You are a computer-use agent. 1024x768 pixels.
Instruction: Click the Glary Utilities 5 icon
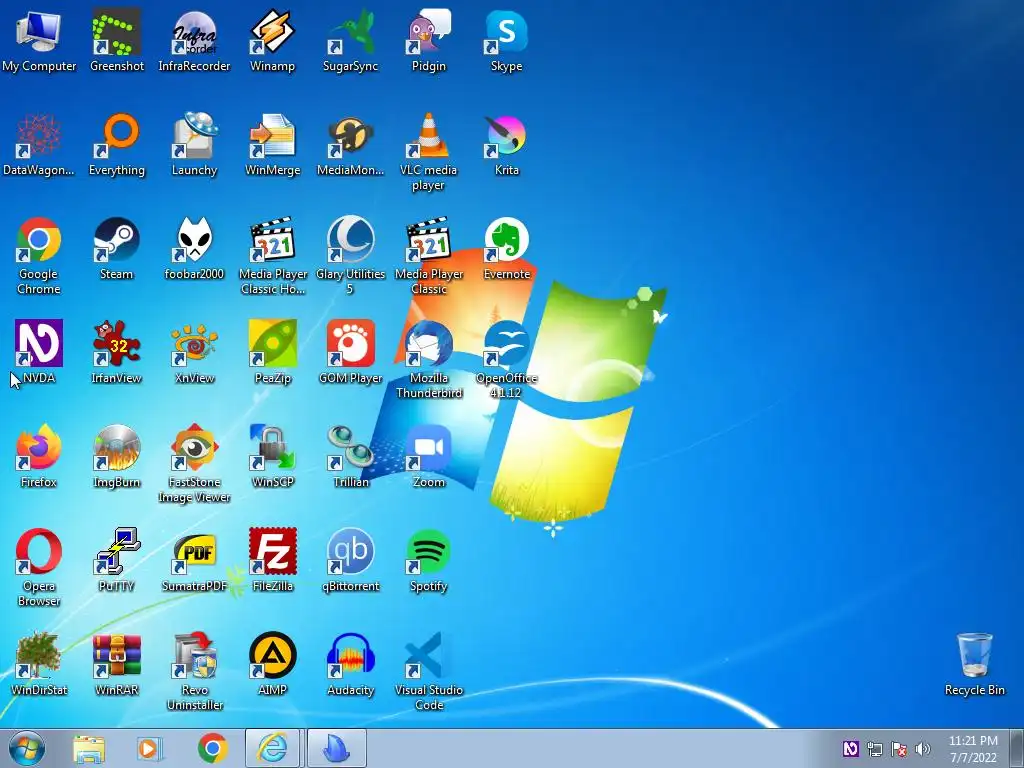(351, 240)
